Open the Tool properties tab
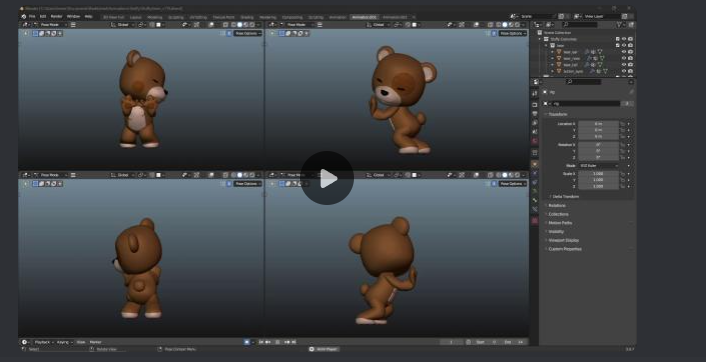 coord(535,94)
